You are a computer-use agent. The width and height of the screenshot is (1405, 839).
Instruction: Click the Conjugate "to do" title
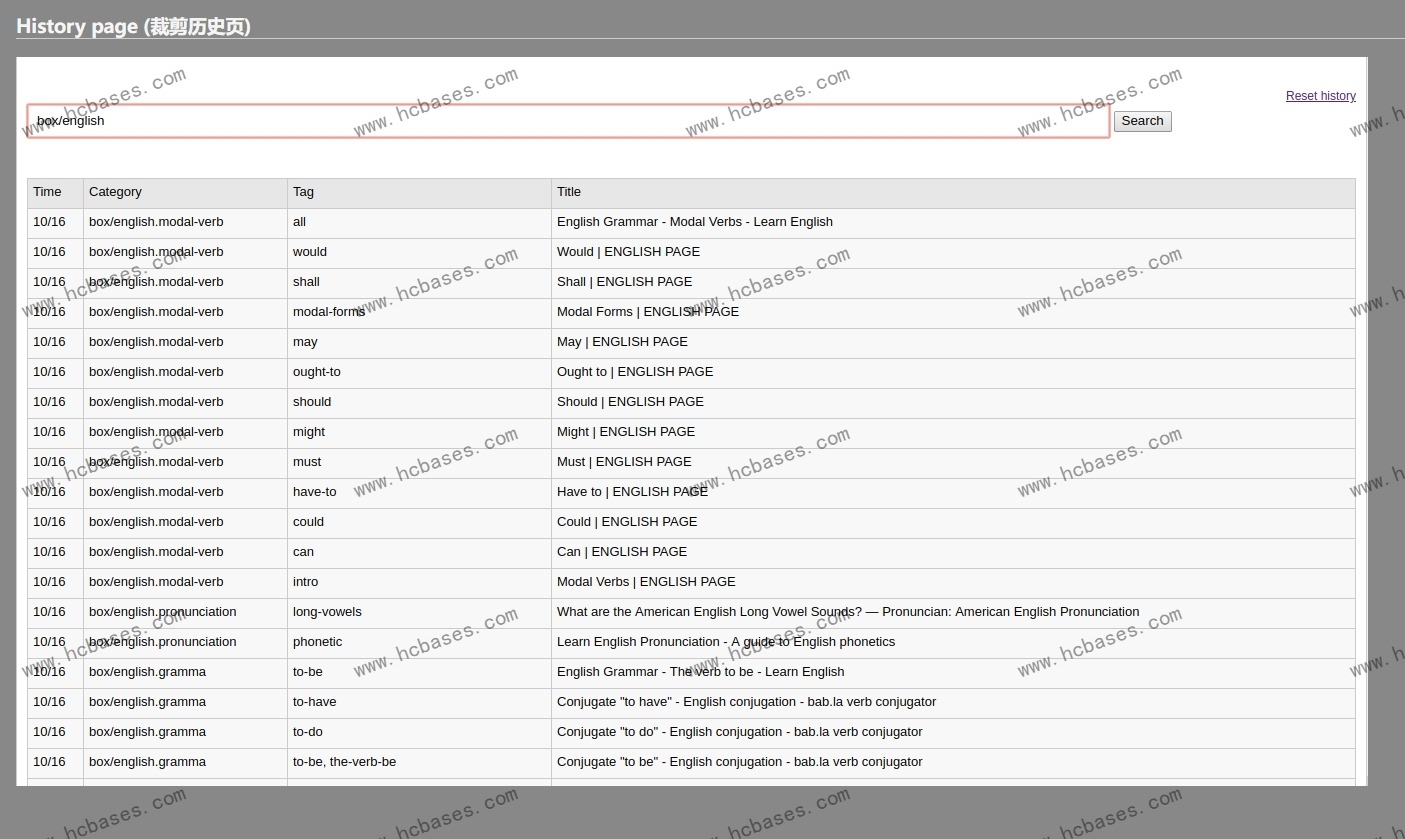coord(739,732)
